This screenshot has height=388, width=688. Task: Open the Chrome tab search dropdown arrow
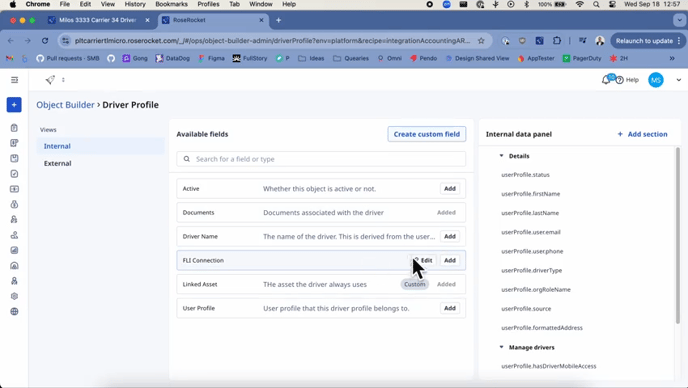679,20
